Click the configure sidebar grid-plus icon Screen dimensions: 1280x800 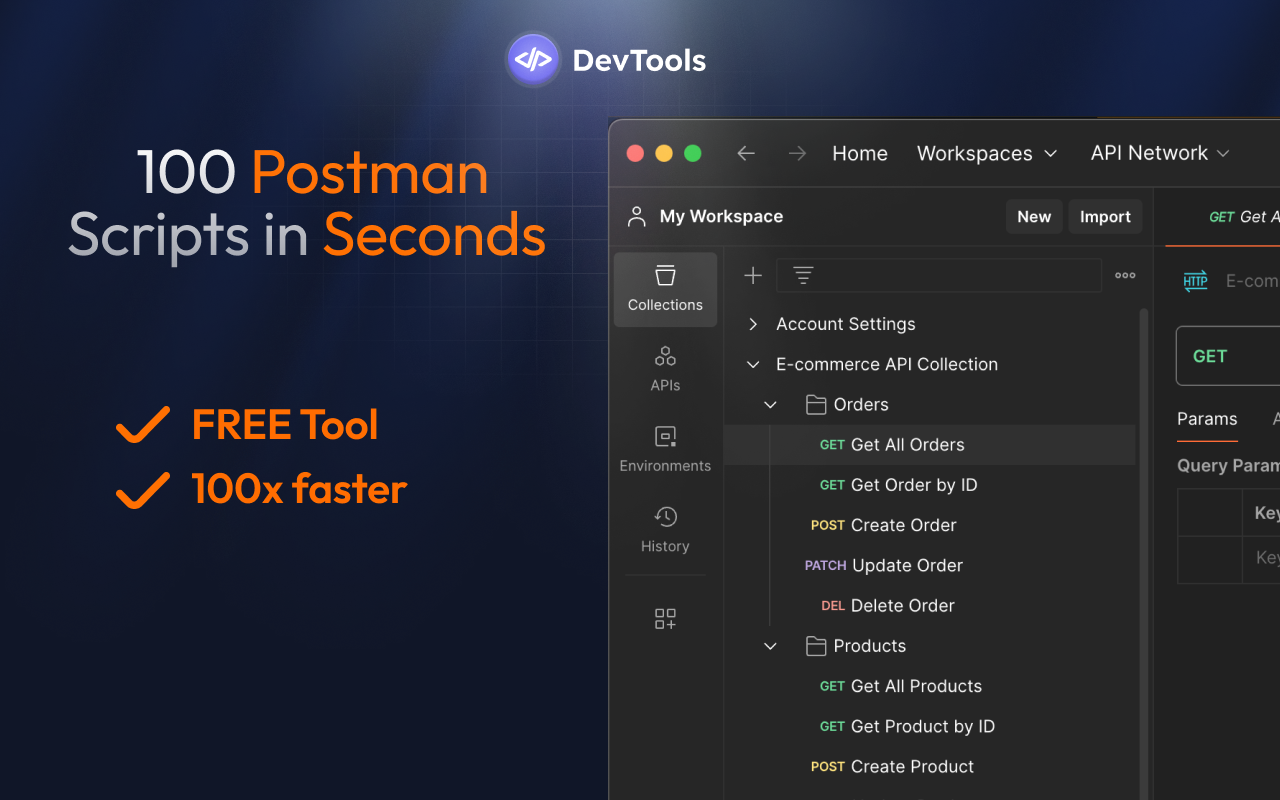[665, 619]
